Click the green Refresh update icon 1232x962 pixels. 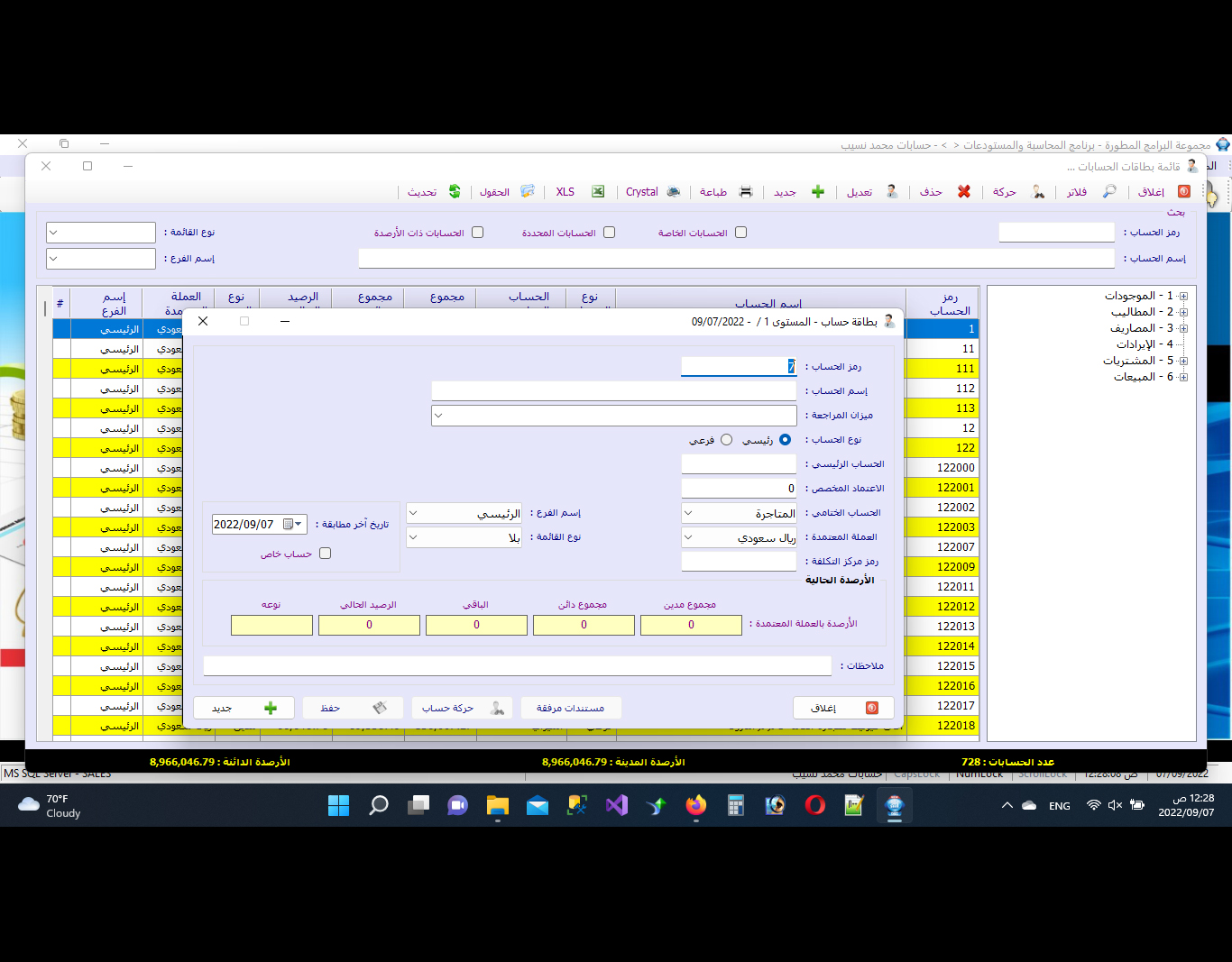(x=455, y=192)
